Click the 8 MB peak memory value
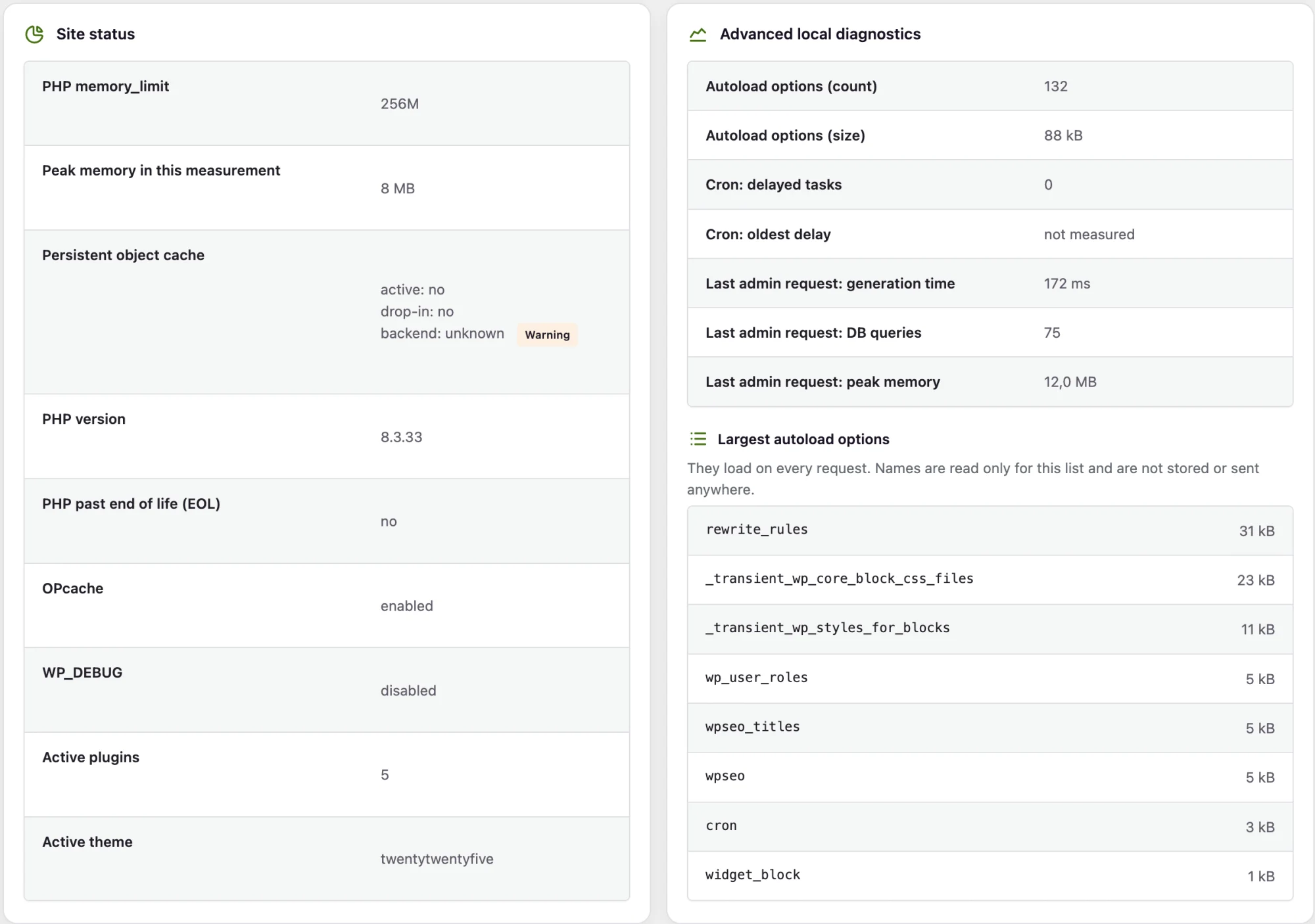Image resolution: width=1315 pixels, height=924 pixels. tap(397, 189)
